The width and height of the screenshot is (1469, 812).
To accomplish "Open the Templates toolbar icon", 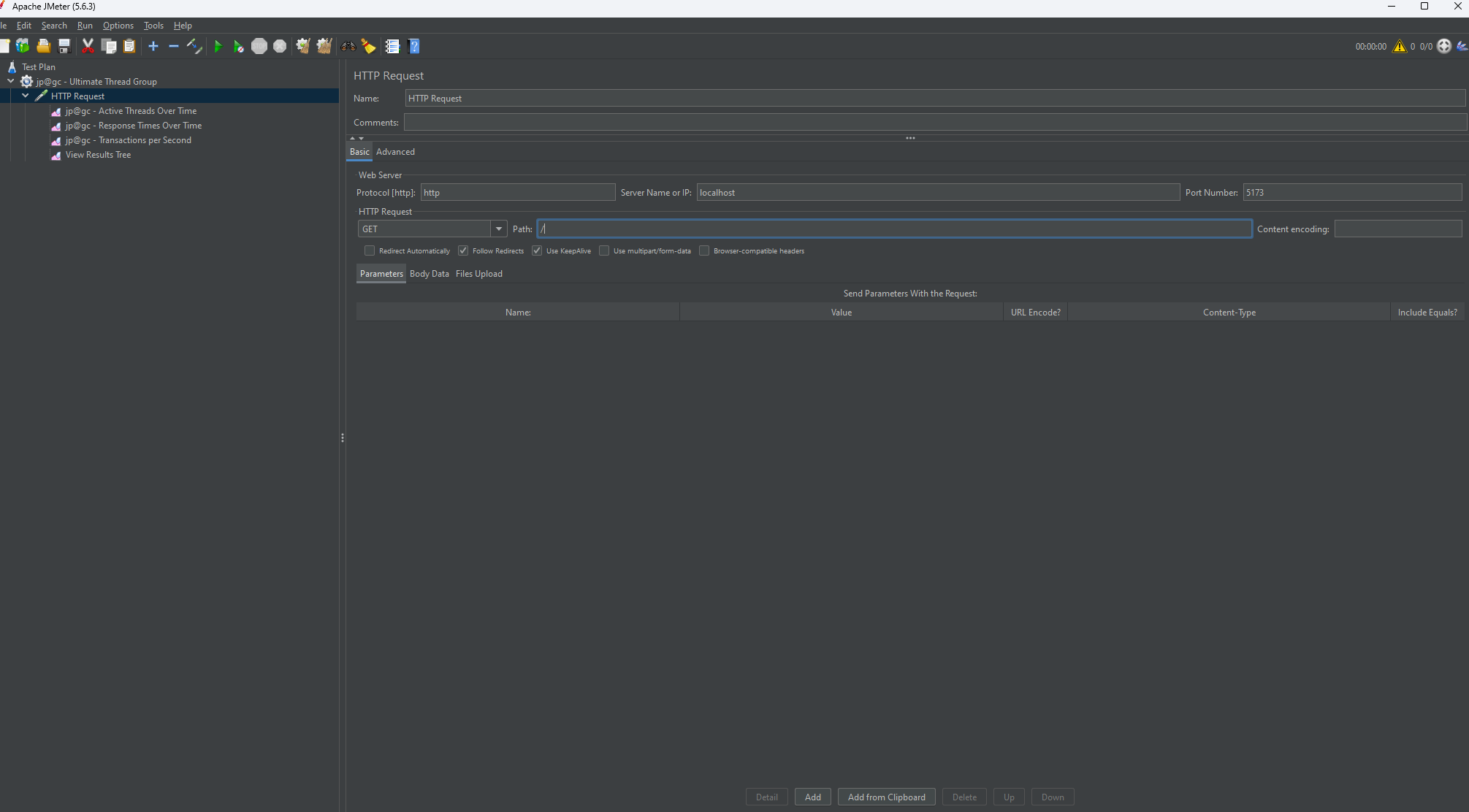I will [23, 46].
